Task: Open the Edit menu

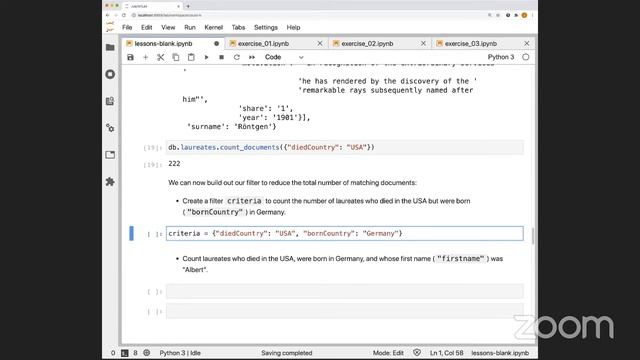Action: click(x=147, y=27)
